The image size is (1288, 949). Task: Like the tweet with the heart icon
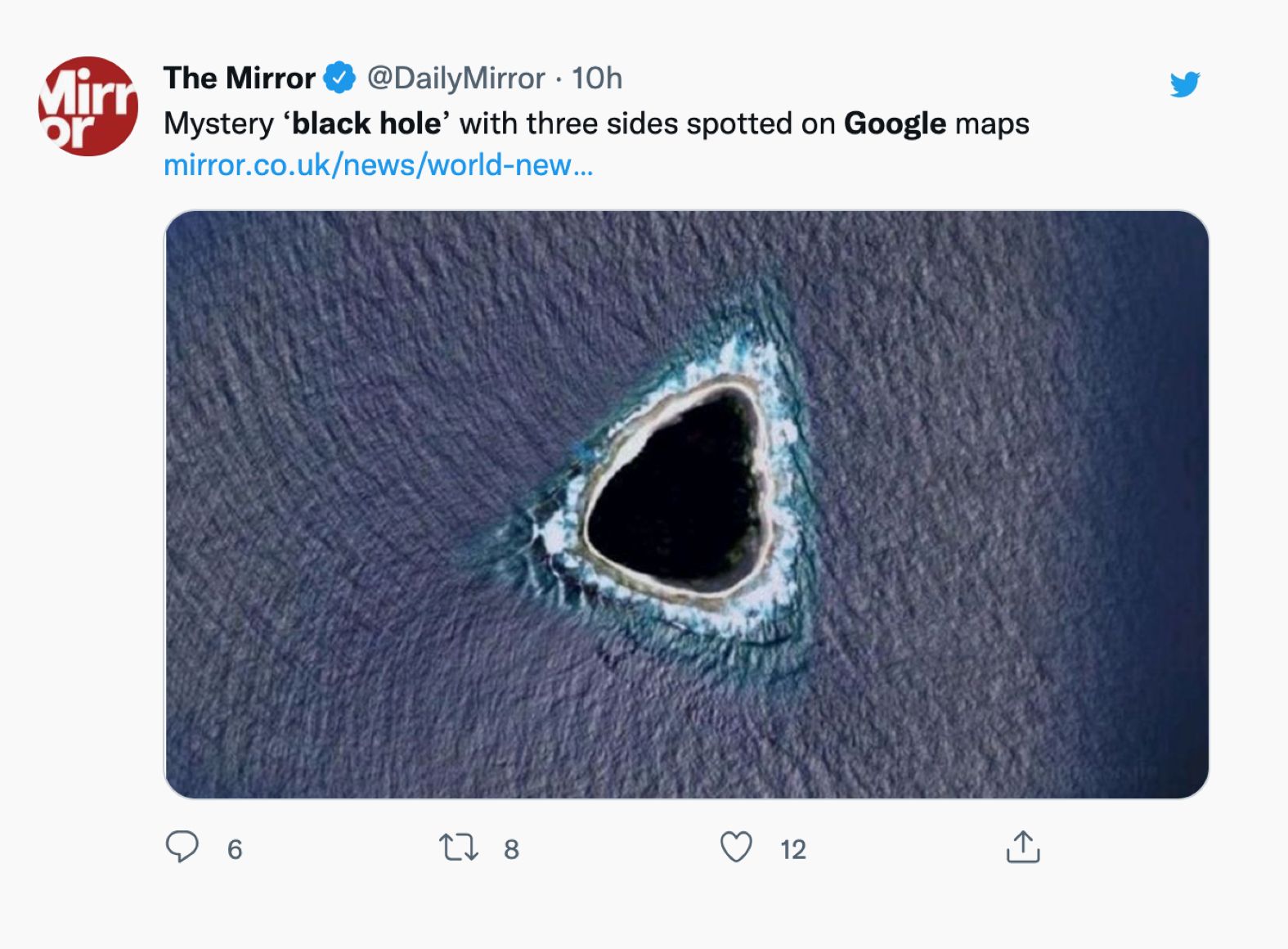click(x=735, y=847)
